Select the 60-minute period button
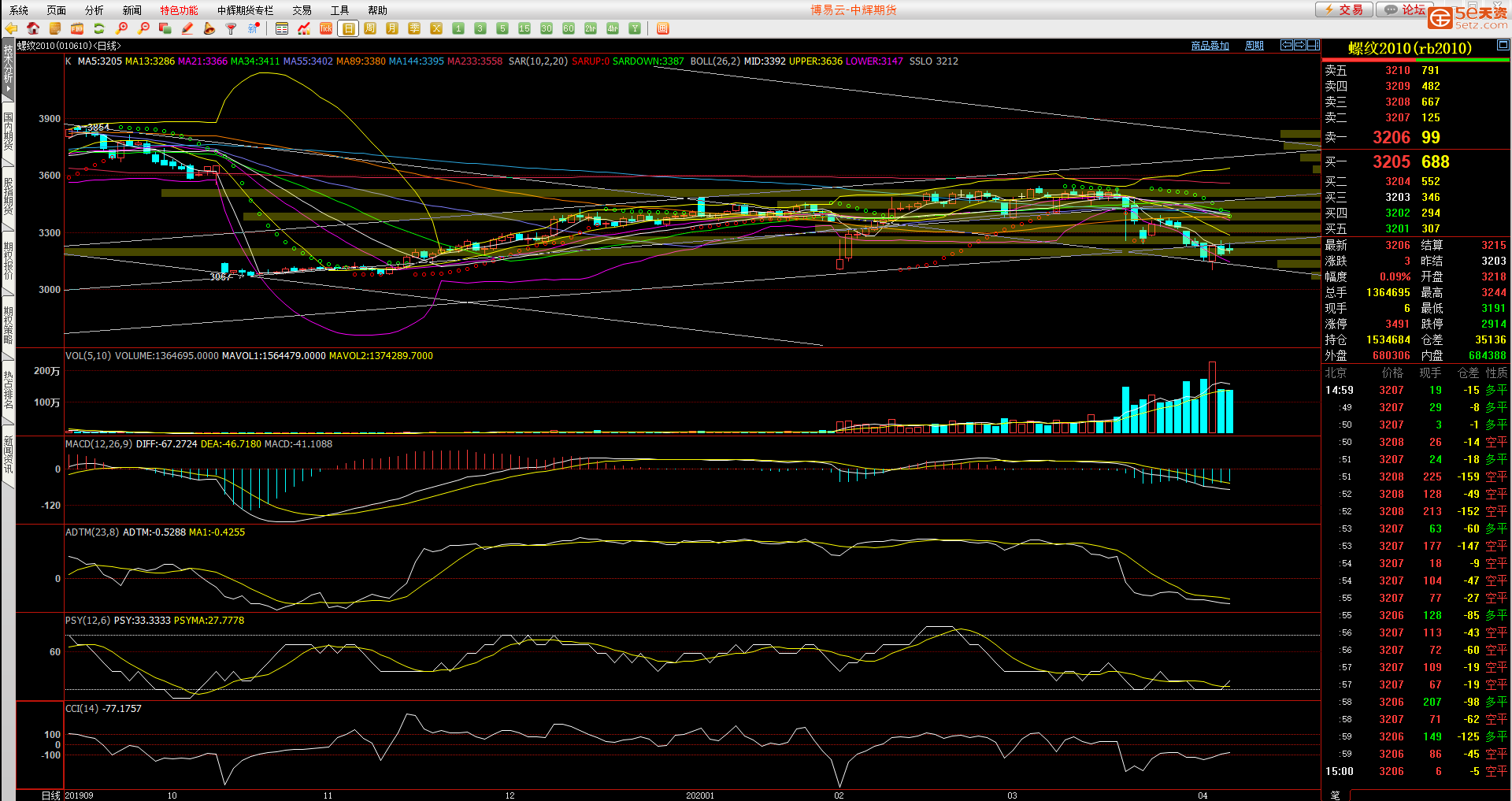This screenshot has width=1512, height=801. pyautogui.click(x=569, y=28)
